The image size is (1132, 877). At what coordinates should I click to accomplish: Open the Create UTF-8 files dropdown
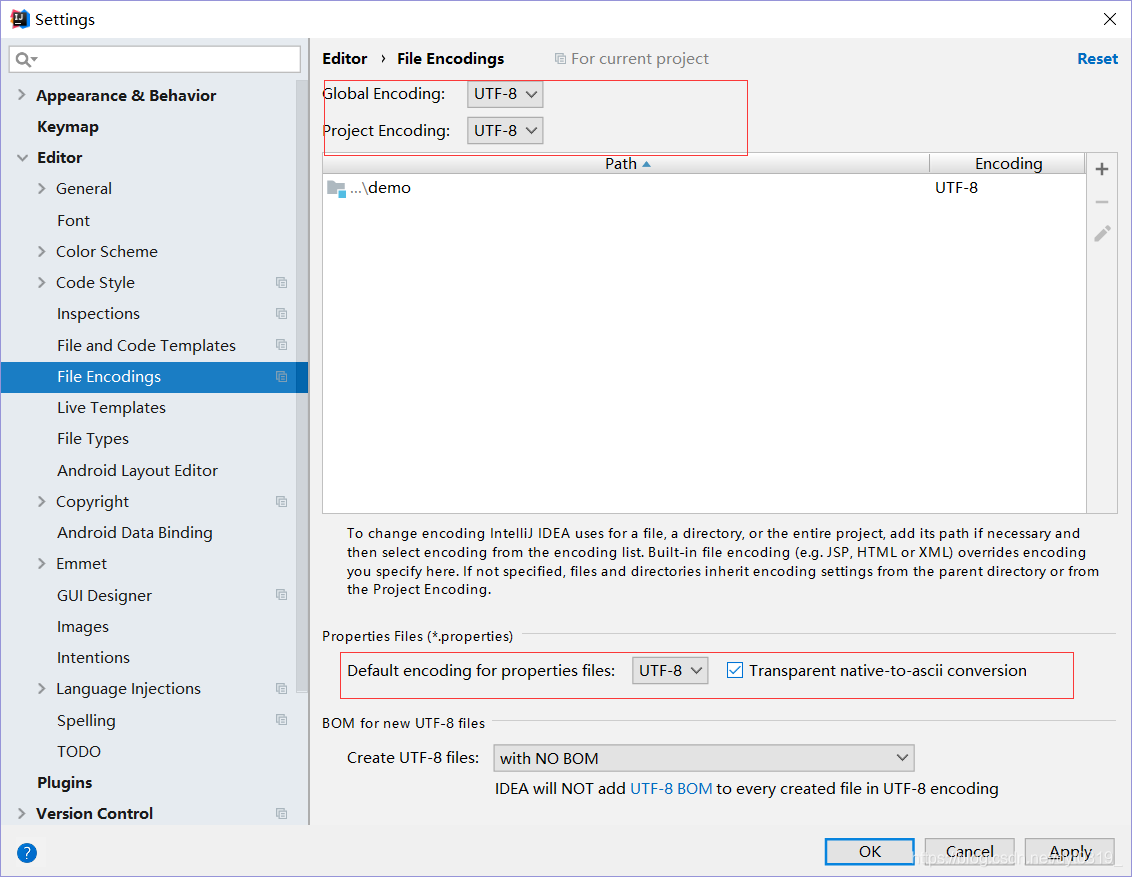[704, 758]
